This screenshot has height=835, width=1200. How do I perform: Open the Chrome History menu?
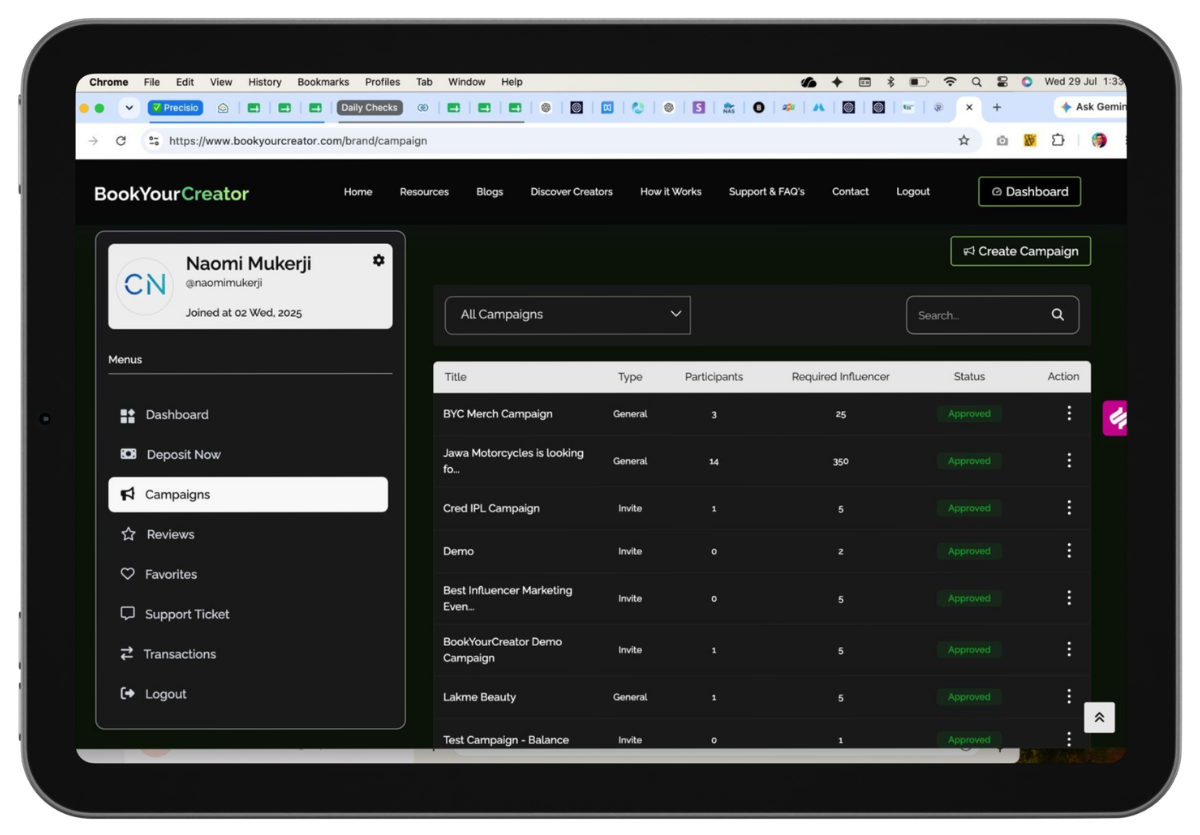coord(265,82)
